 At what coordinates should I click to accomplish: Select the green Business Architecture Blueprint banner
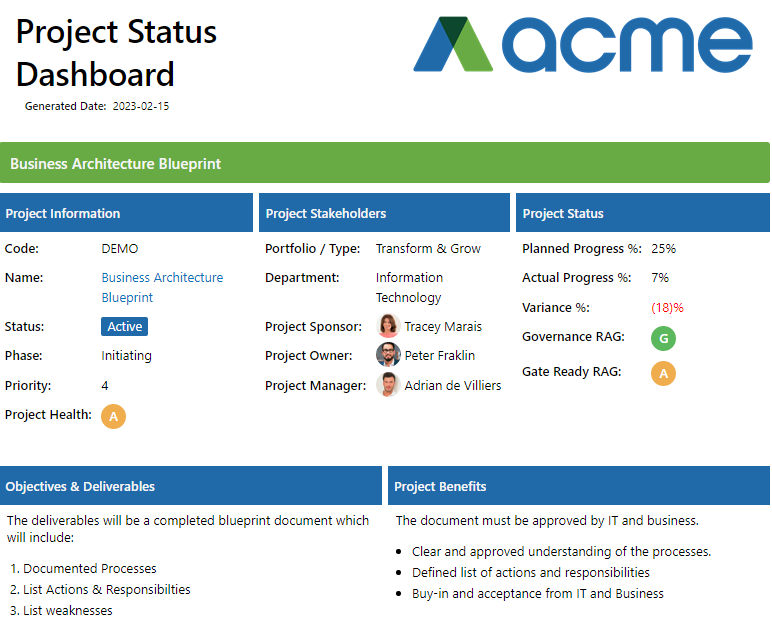coord(385,163)
